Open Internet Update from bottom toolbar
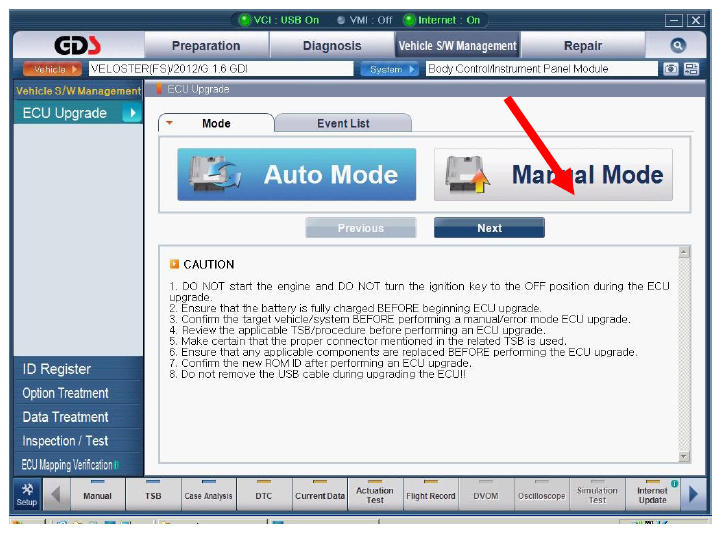This screenshot has height=533, width=721. (652, 494)
